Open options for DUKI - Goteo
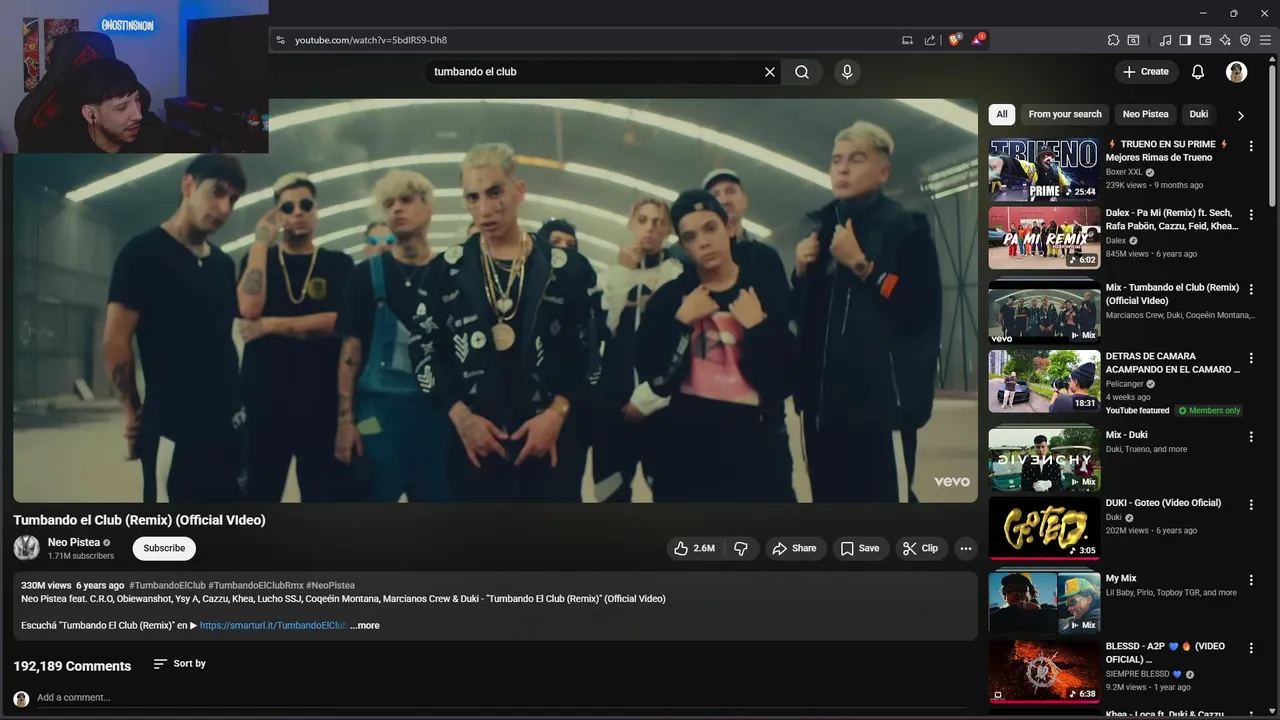This screenshot has width=1280, height=720. click(1251, 505)
